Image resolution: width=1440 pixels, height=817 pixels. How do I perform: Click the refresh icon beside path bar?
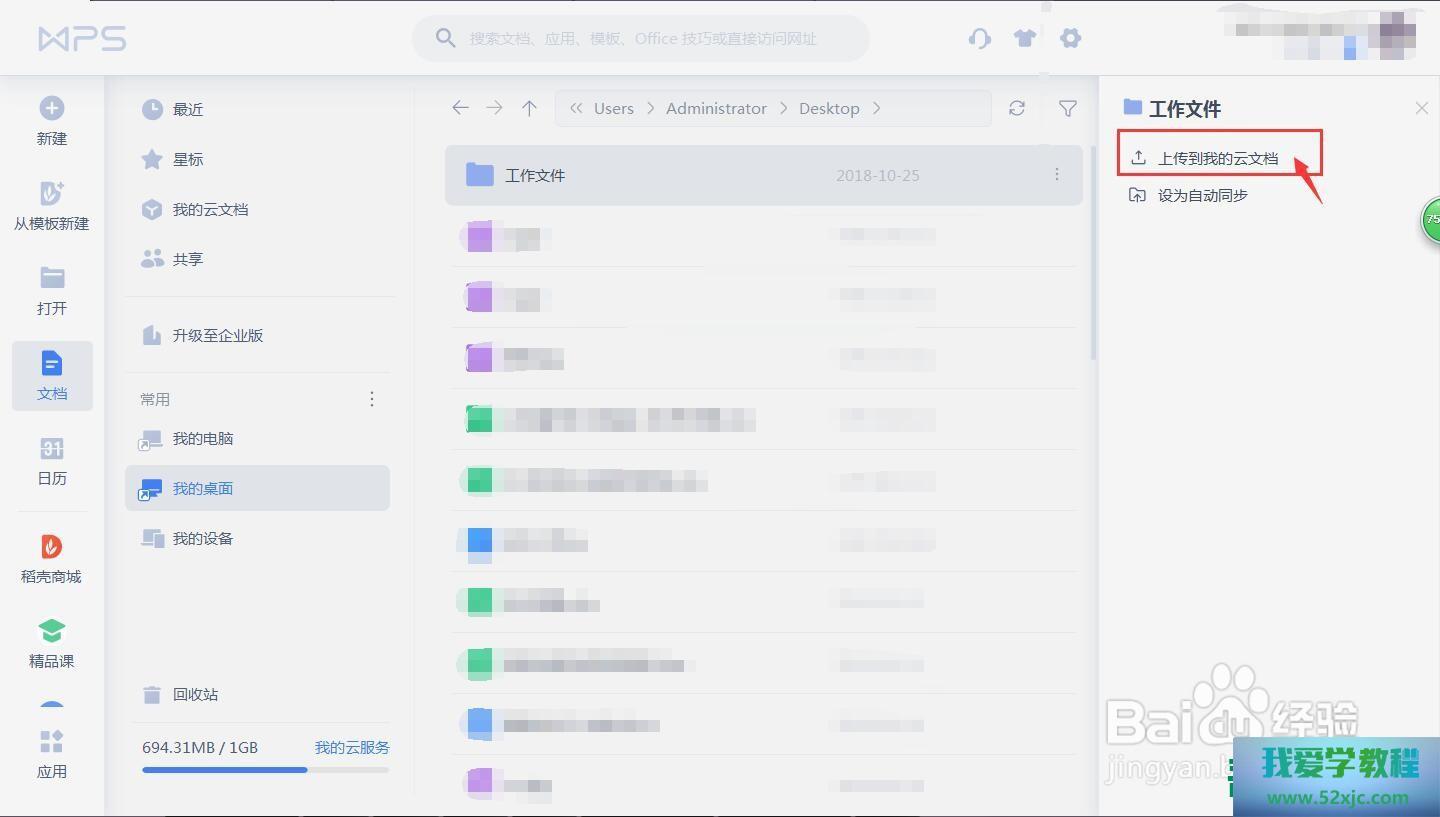(1017, 108)
